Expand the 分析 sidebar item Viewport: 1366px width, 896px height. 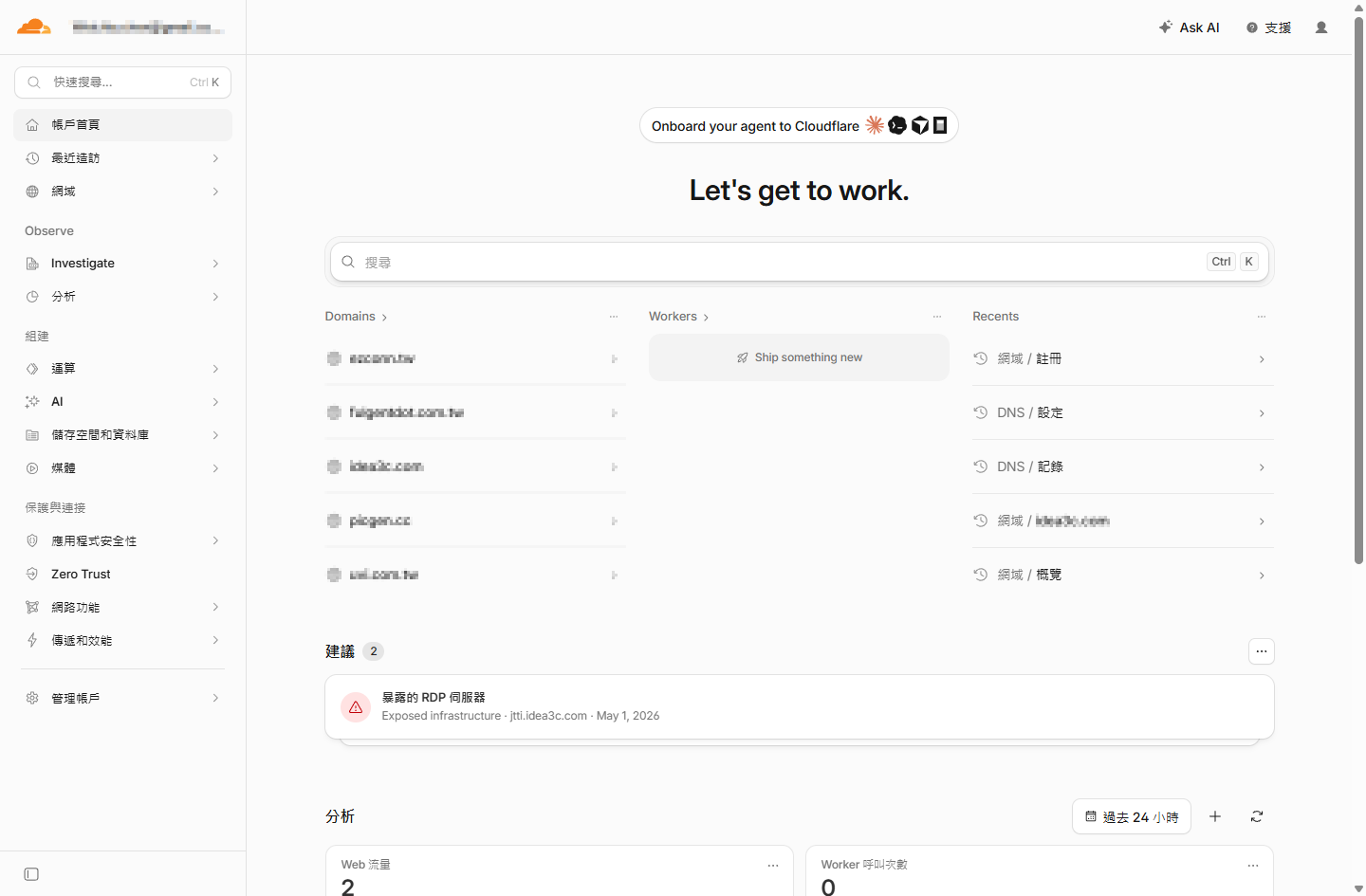(123, 297)
